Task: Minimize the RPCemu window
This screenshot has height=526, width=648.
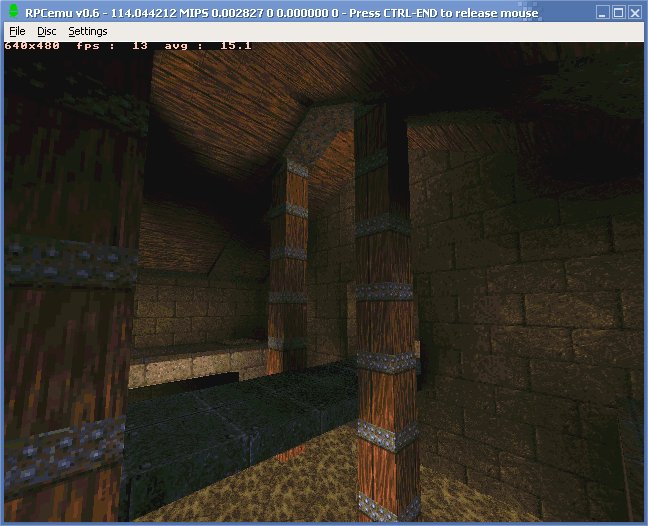Action: coord(602,13)
